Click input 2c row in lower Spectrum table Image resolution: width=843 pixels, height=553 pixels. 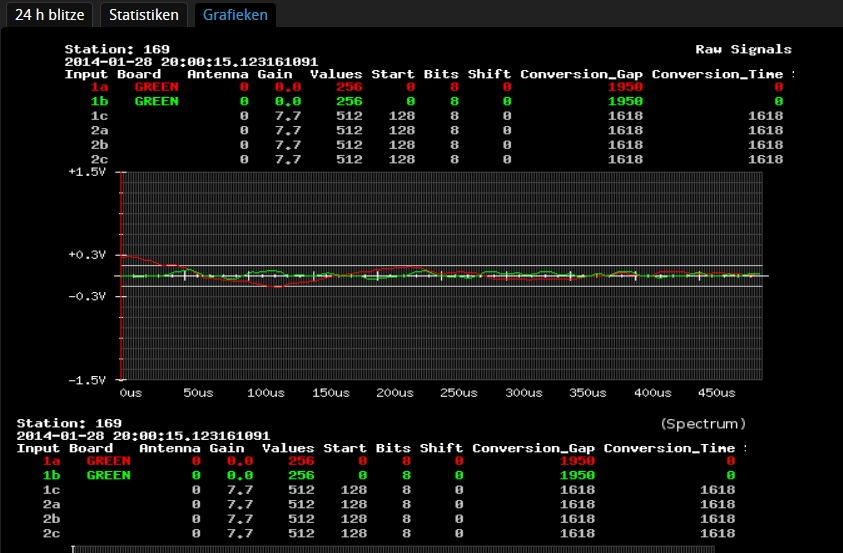coord(52,533)
